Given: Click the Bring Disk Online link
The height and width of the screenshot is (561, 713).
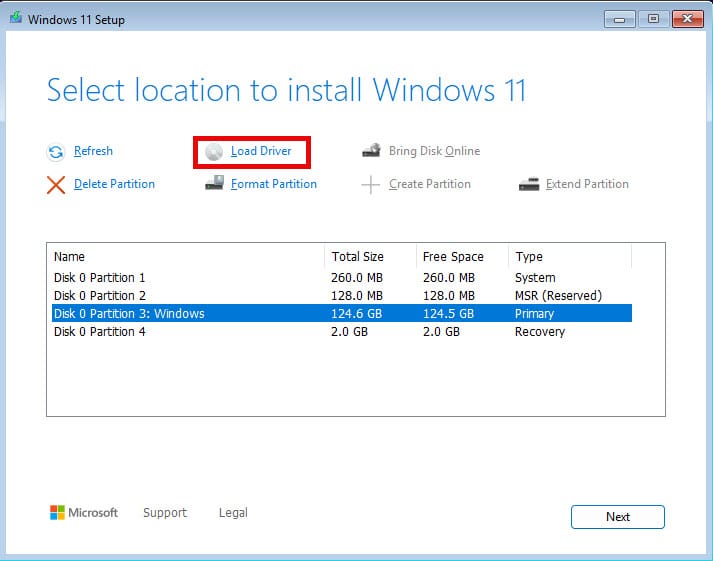Looking at the screenshot, I should [x=434, y=151].
